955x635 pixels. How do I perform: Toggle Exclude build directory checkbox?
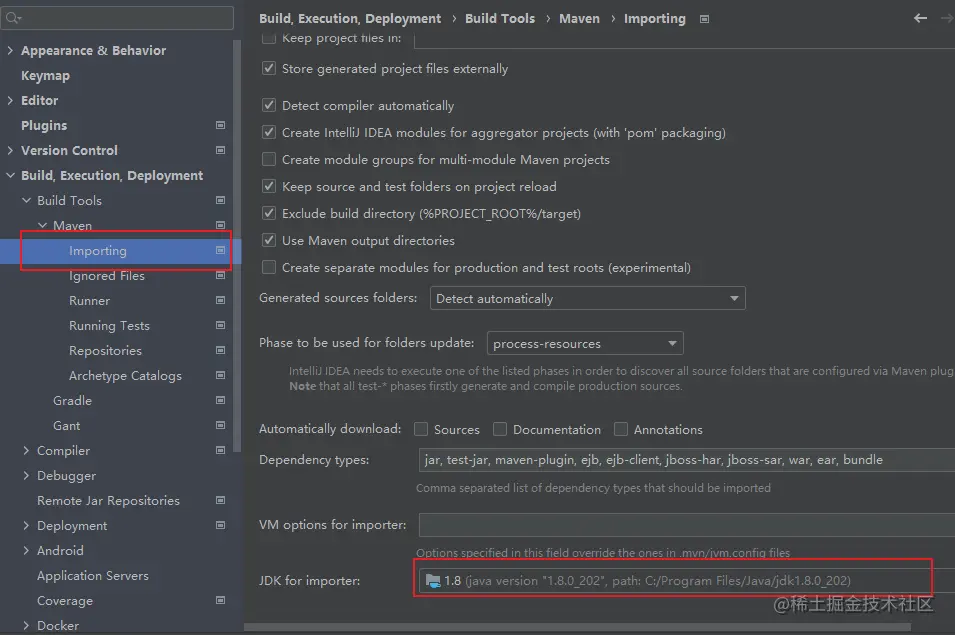[269, 213]
